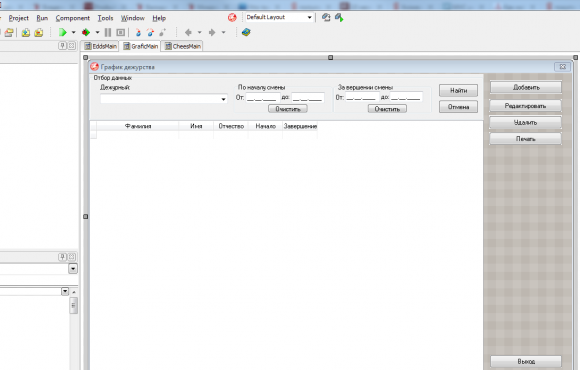
Task: Click the Добавить button
Action: pos(526,87)
